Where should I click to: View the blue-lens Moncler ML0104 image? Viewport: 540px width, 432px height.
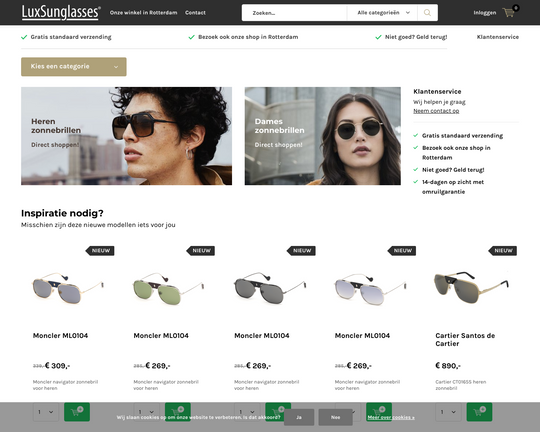(x=68, y=288)
